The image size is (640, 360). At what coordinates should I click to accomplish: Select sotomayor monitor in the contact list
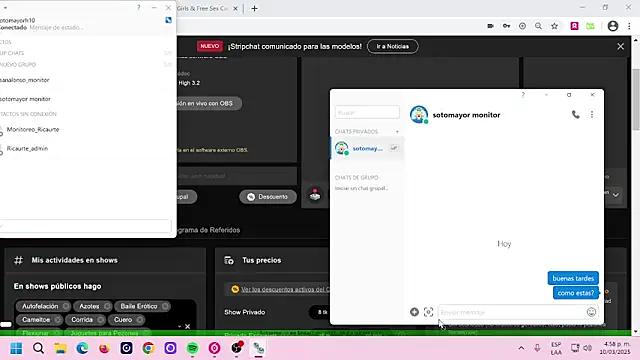coord(25,99)
